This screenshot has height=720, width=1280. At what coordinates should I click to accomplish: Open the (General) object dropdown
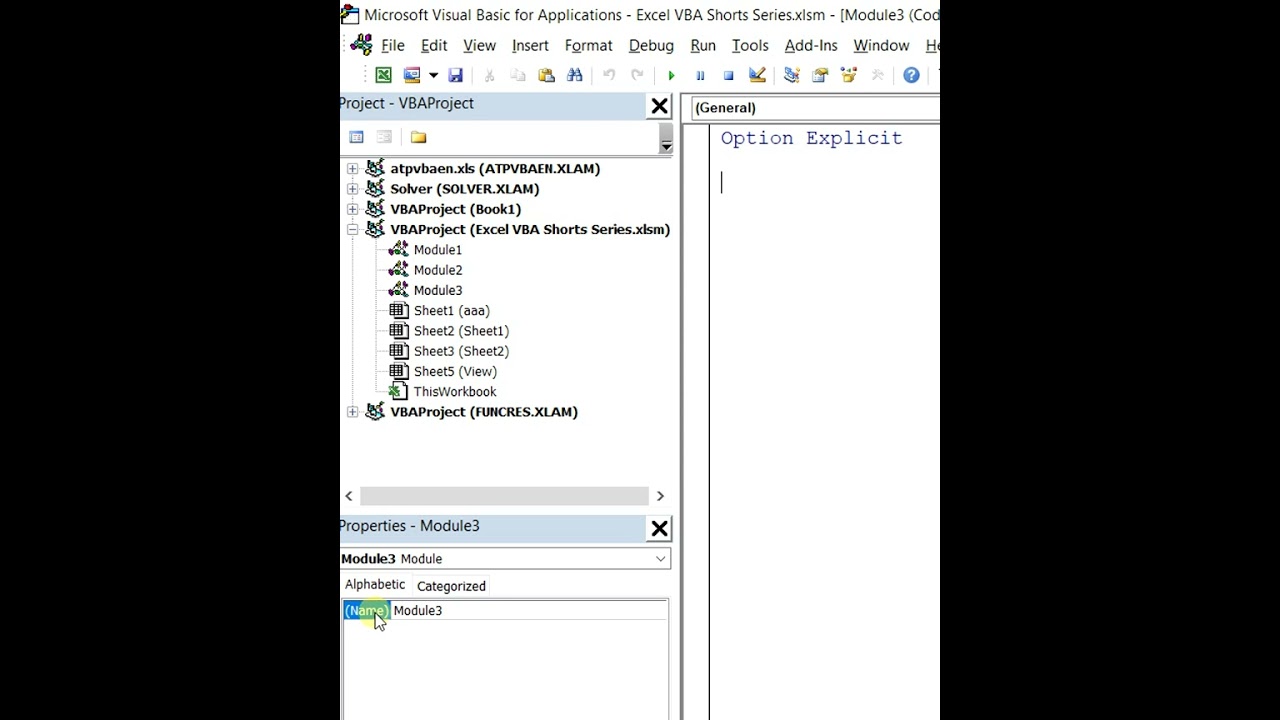click(x=814, y=108)
